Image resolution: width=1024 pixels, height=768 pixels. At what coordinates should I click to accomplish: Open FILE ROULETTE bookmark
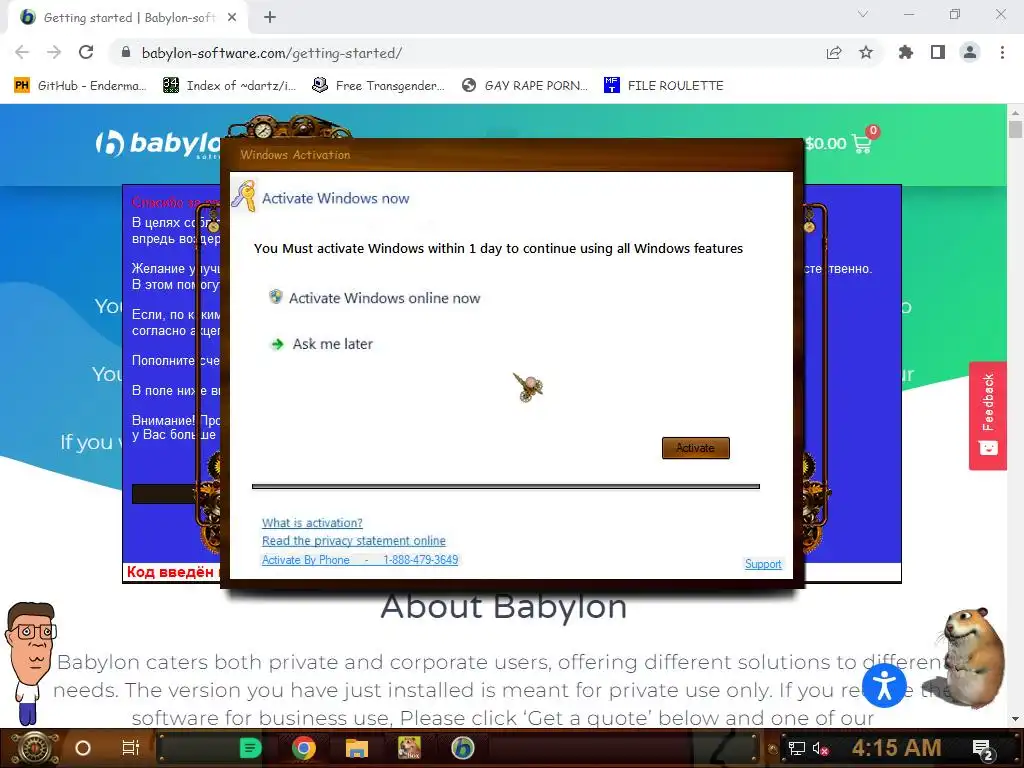click(x=664, y=86)
